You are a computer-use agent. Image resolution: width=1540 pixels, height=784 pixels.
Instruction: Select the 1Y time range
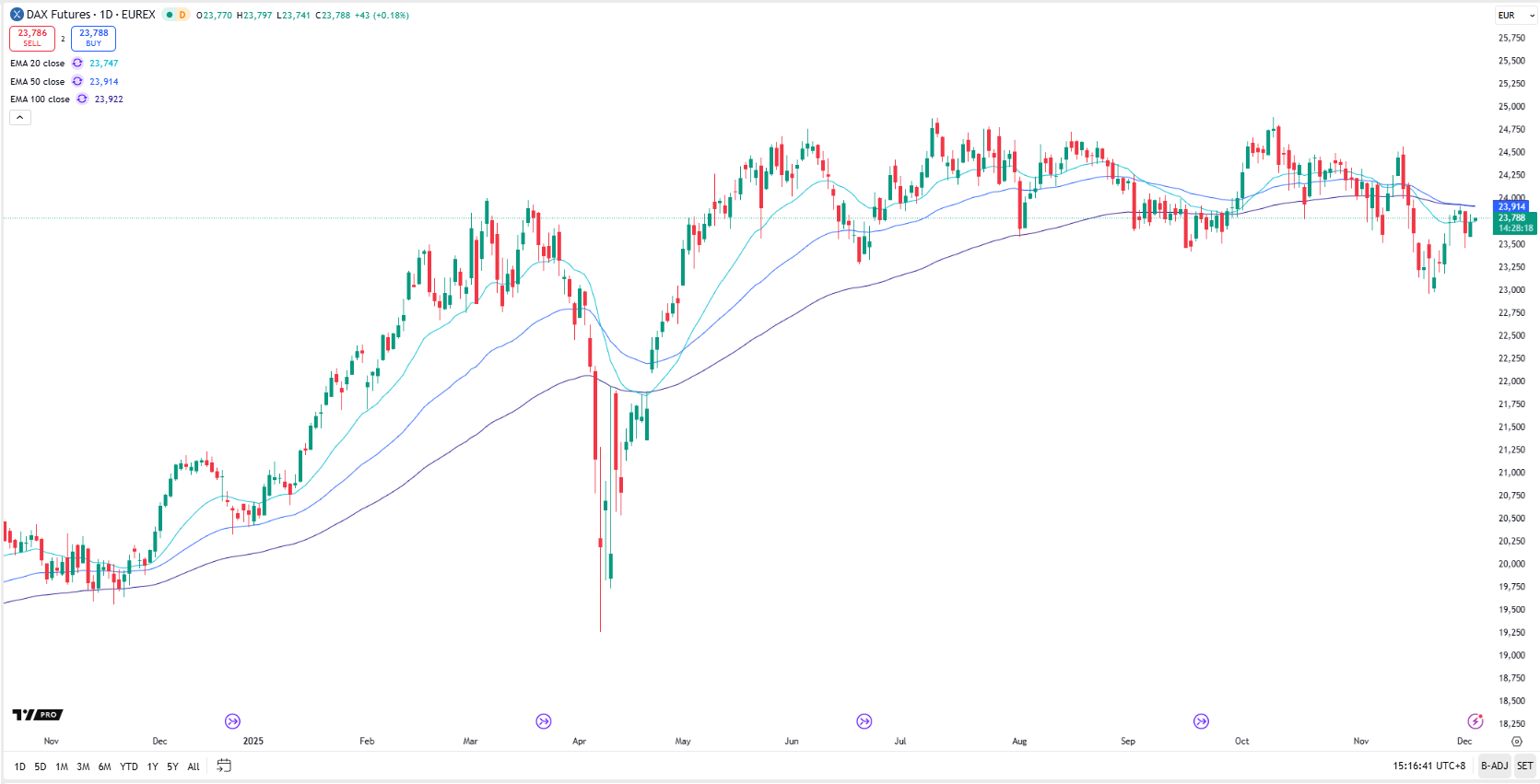[152, 766]
